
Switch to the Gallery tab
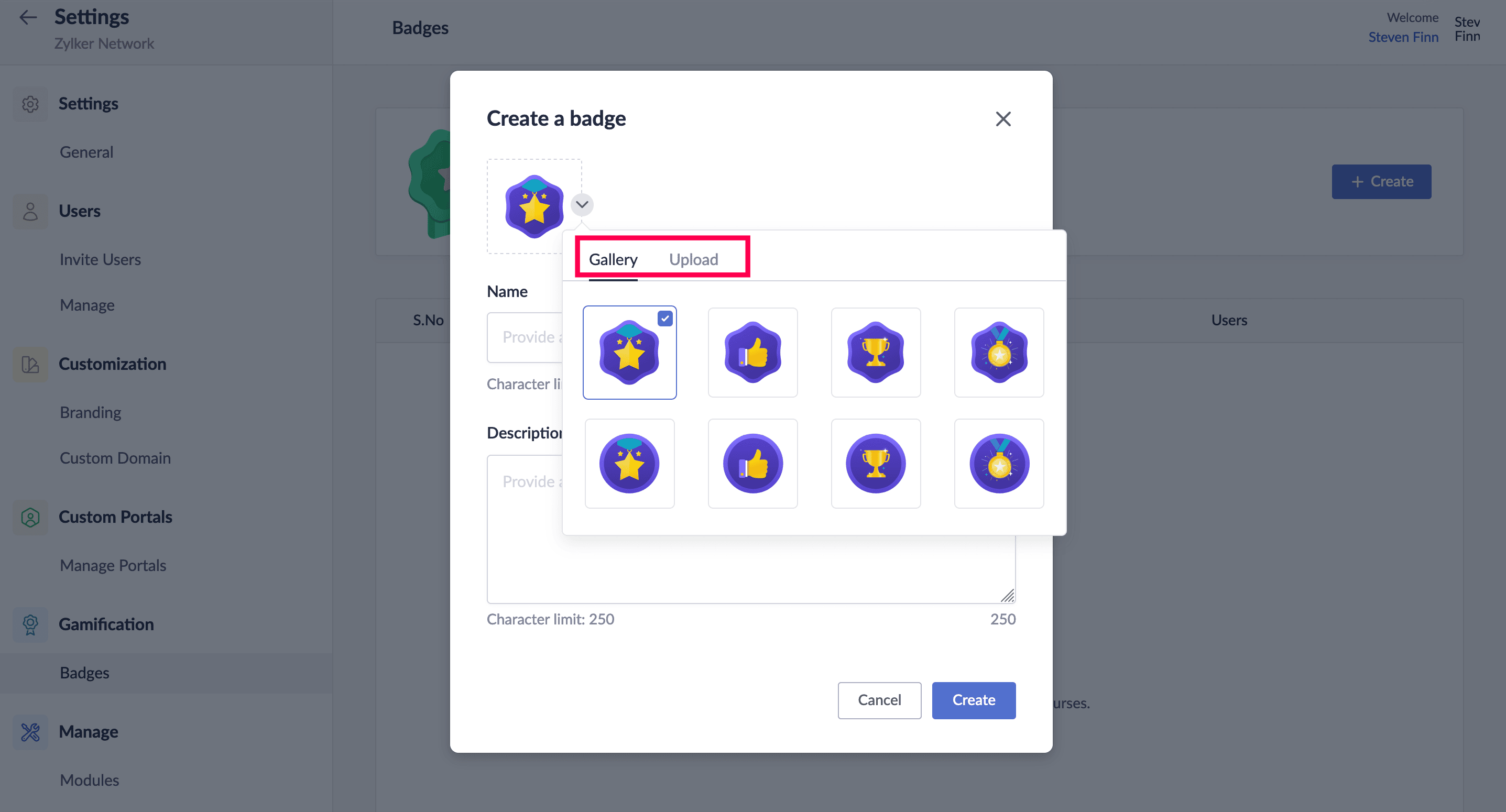pos(613,259)
